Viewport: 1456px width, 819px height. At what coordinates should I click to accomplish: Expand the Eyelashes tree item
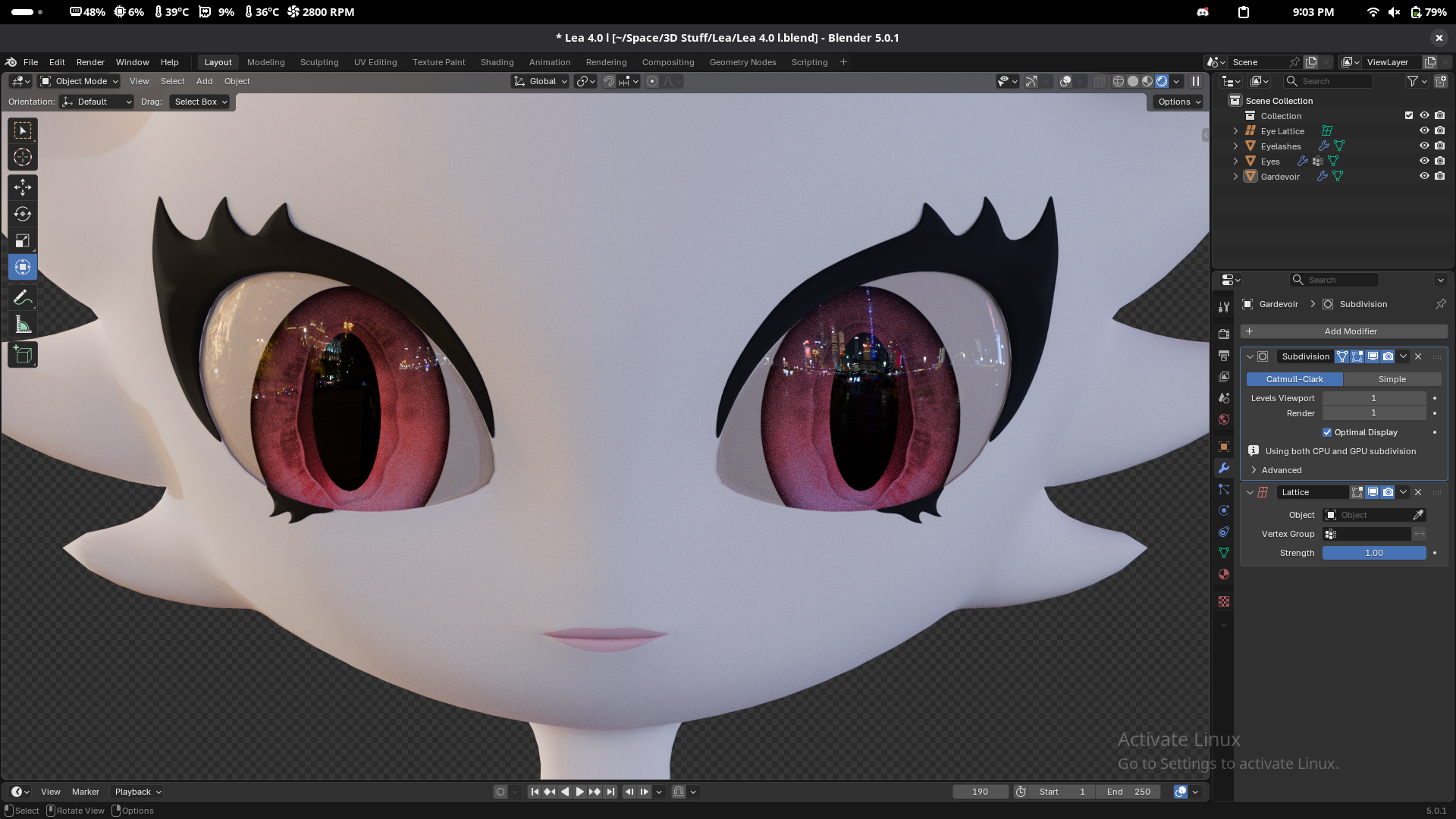point(1235,146)
